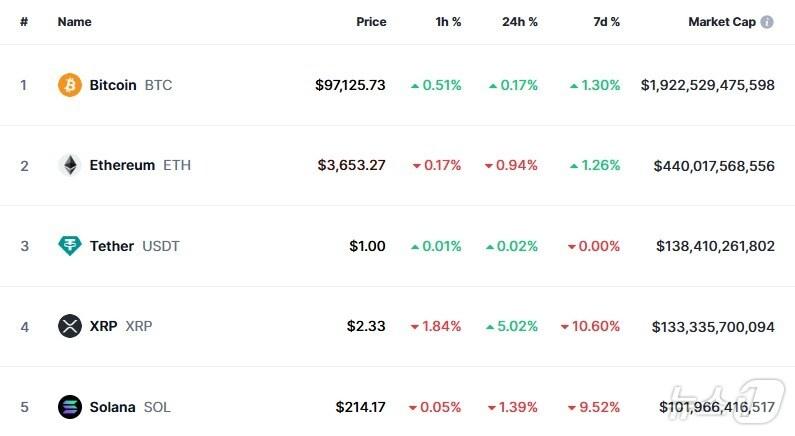Click the Solana logo icon
795x436 pixels.
pos(69,407)
